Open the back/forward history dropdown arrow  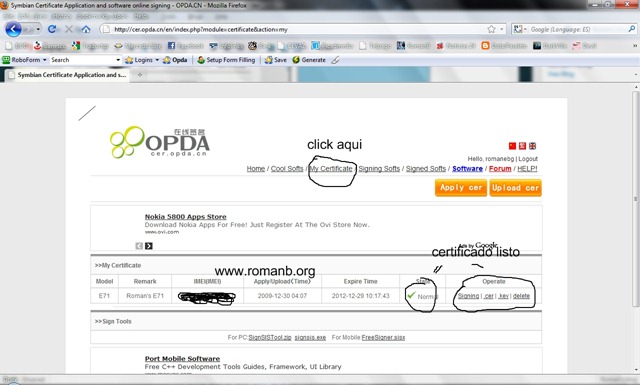pyautogui.click(x=38, y=29)
